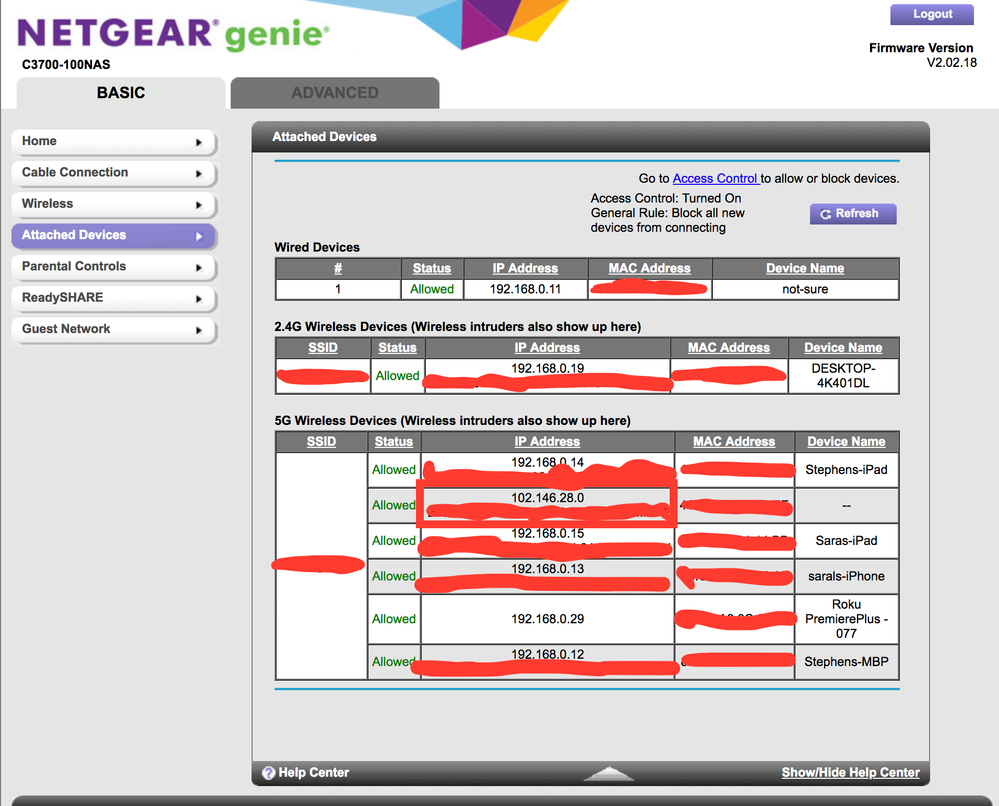Sort wired devices by Status header
The width and height of the screenshot is (999, 806).
pyautogui.click(x=432, y=268)
